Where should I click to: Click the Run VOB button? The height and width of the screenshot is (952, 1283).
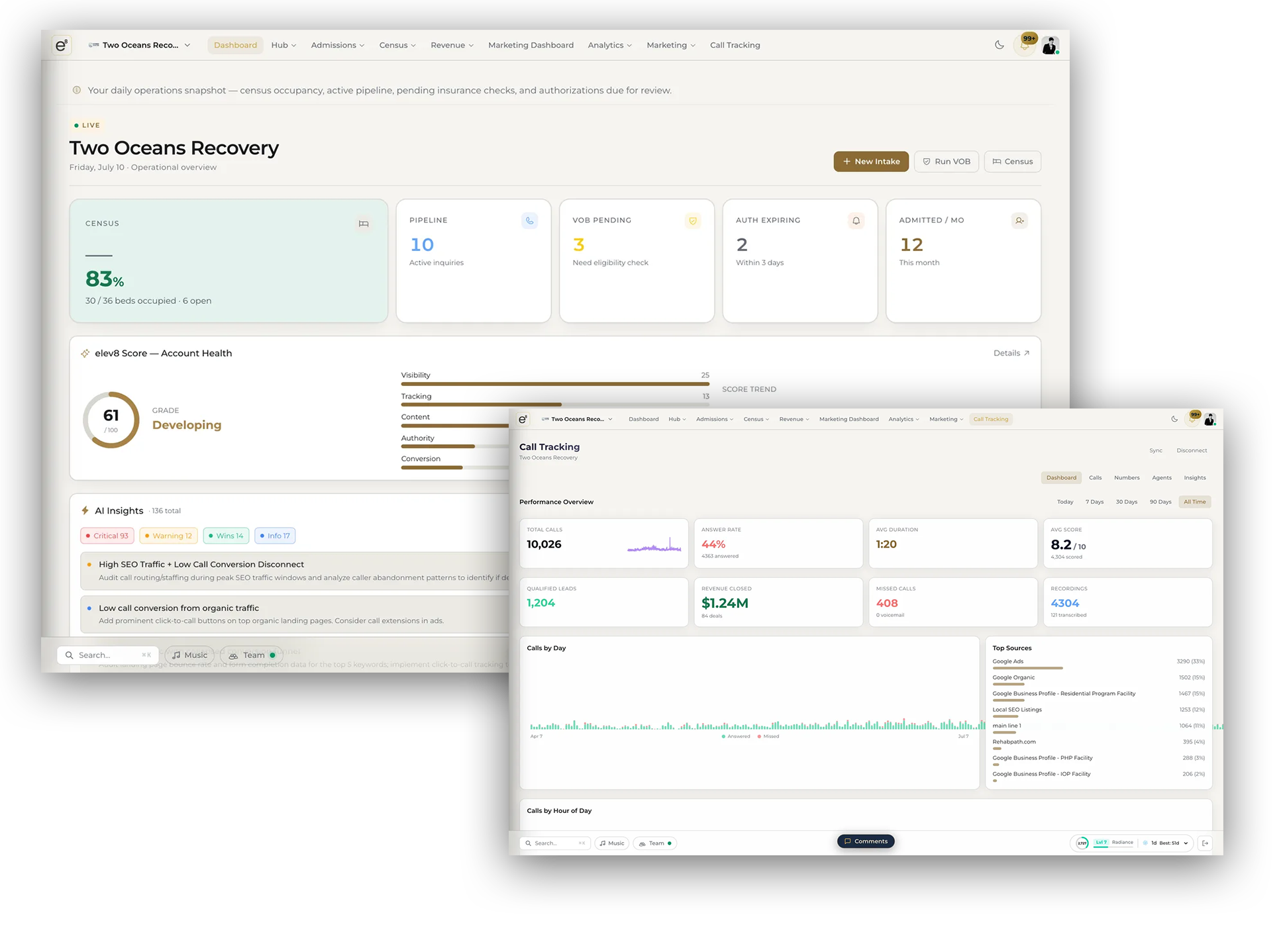click(x=947, y=162)
